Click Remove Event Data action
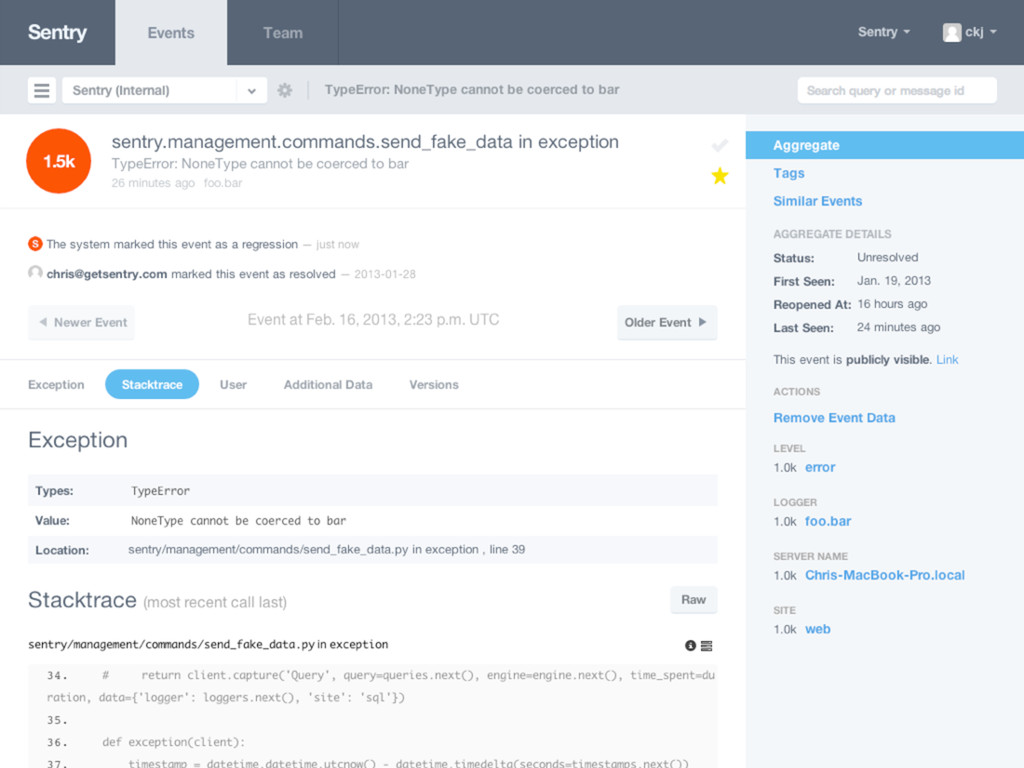 (x=834, y=418)
